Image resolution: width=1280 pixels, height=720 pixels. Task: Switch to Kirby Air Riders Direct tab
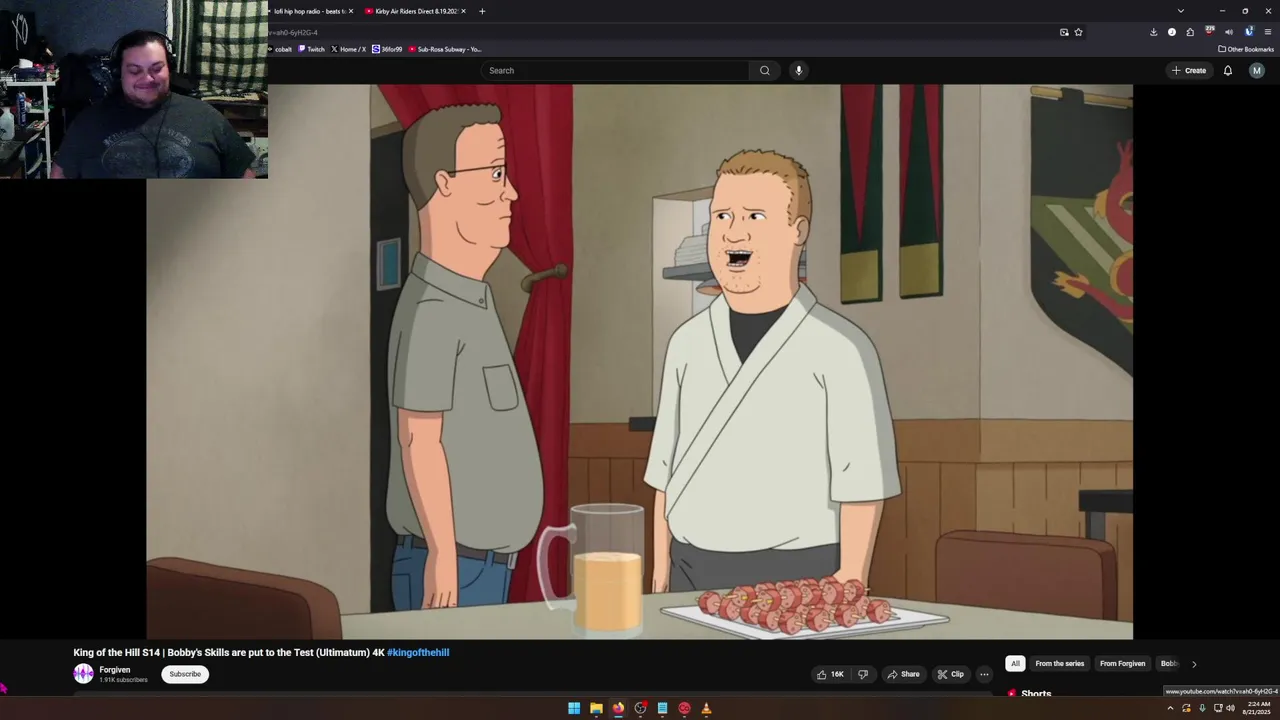coord(415,11)
